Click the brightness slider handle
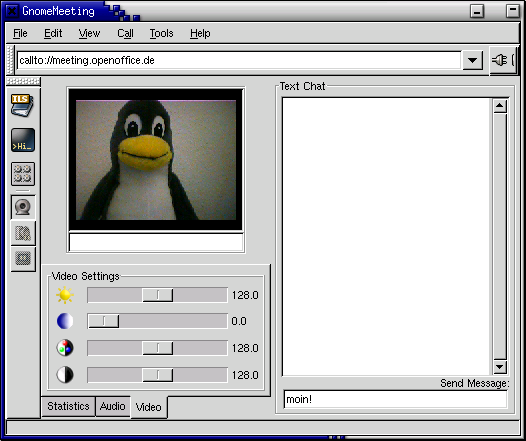The height and width of the screenshot is (441, 526). [158, 295]
